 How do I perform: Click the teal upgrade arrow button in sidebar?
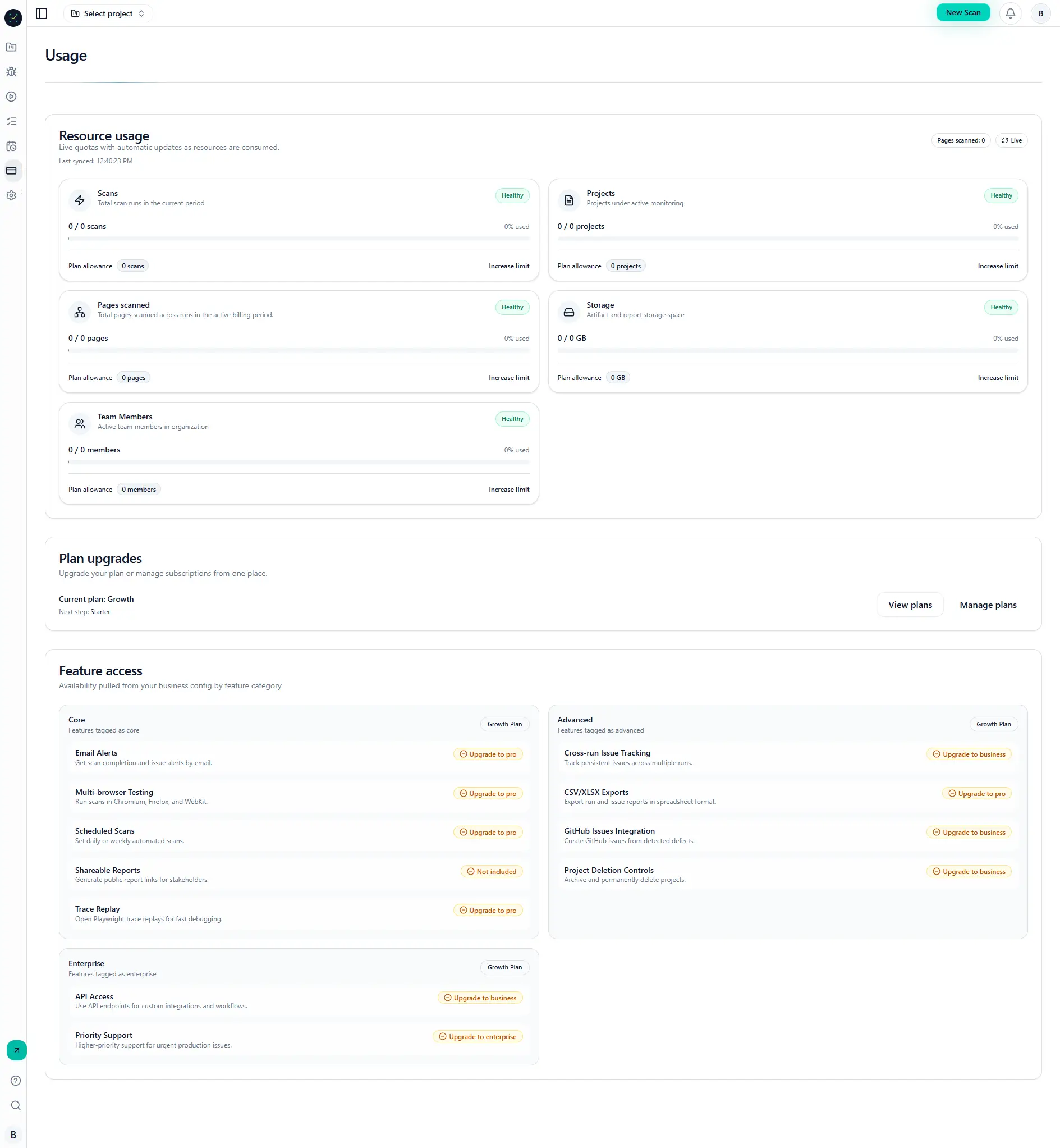16,1050
